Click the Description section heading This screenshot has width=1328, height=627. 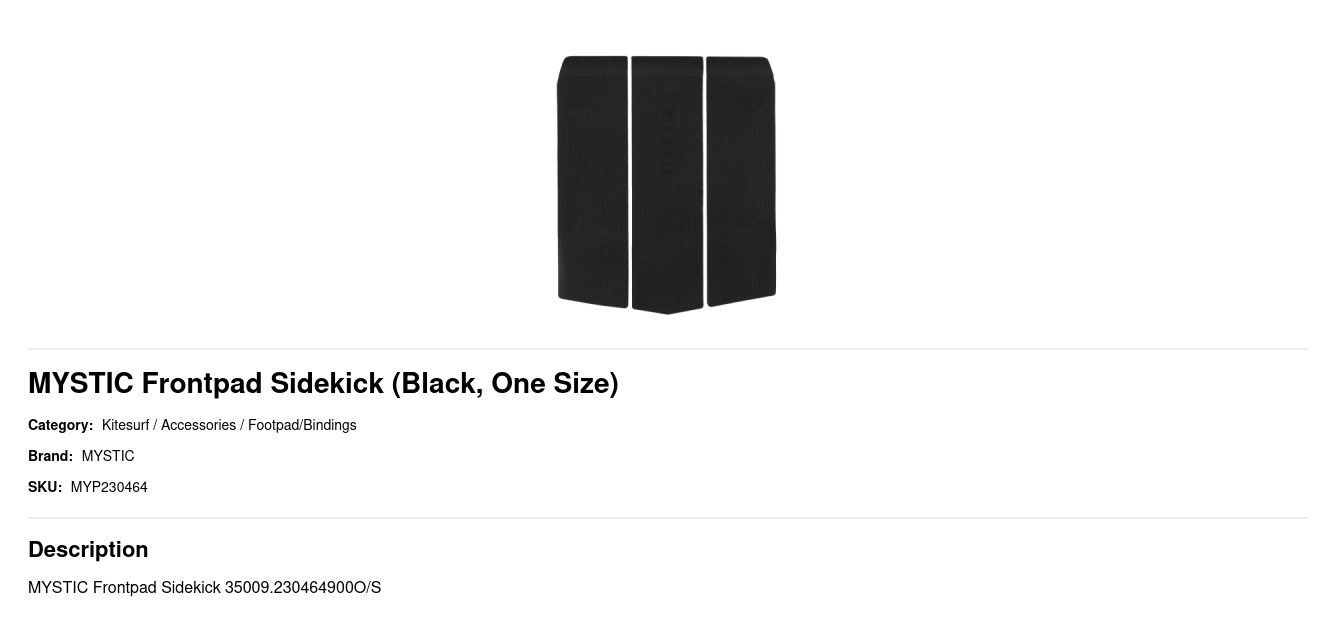88,549
